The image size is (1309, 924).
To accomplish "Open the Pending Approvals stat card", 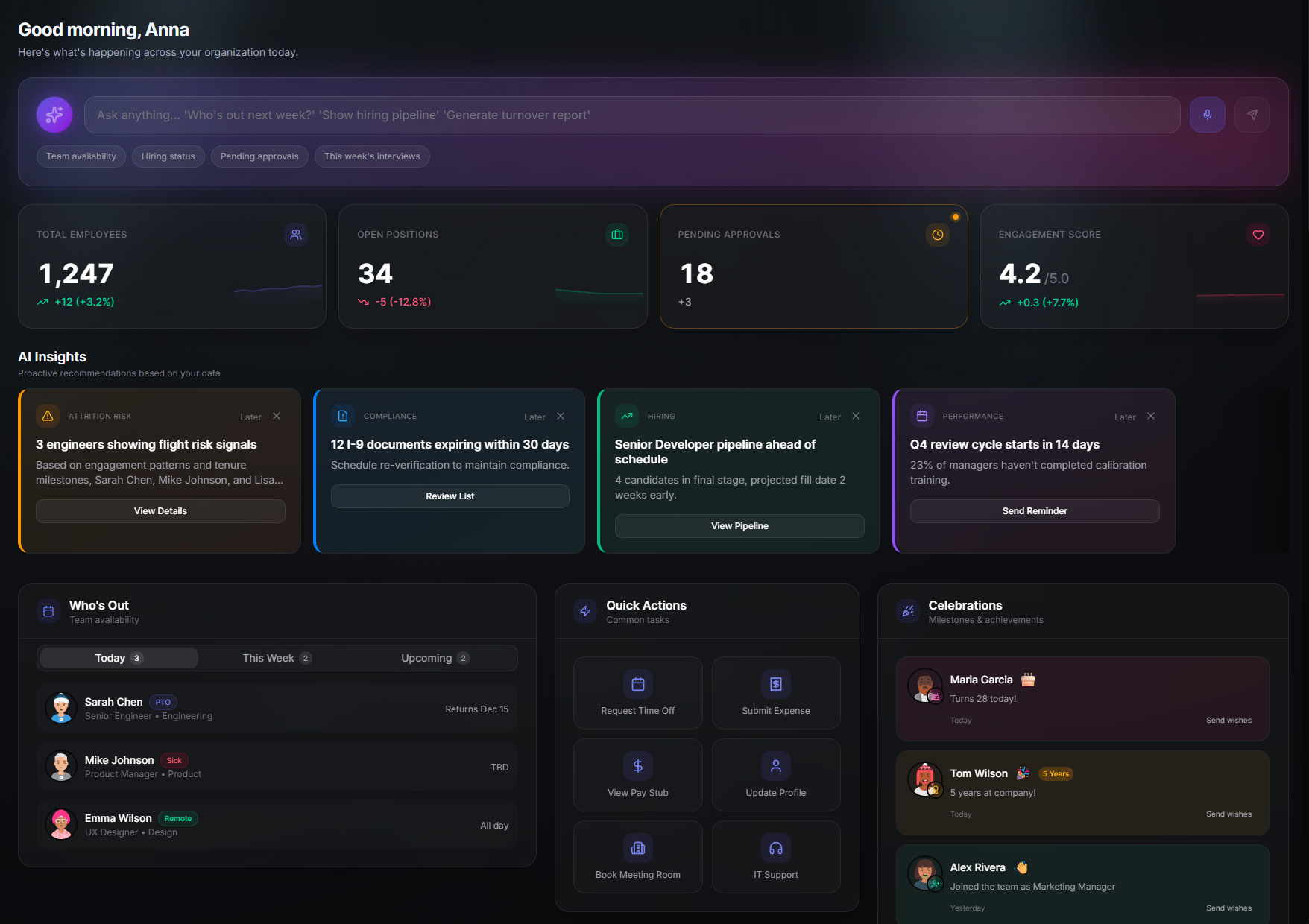I will tap(813, 267).
